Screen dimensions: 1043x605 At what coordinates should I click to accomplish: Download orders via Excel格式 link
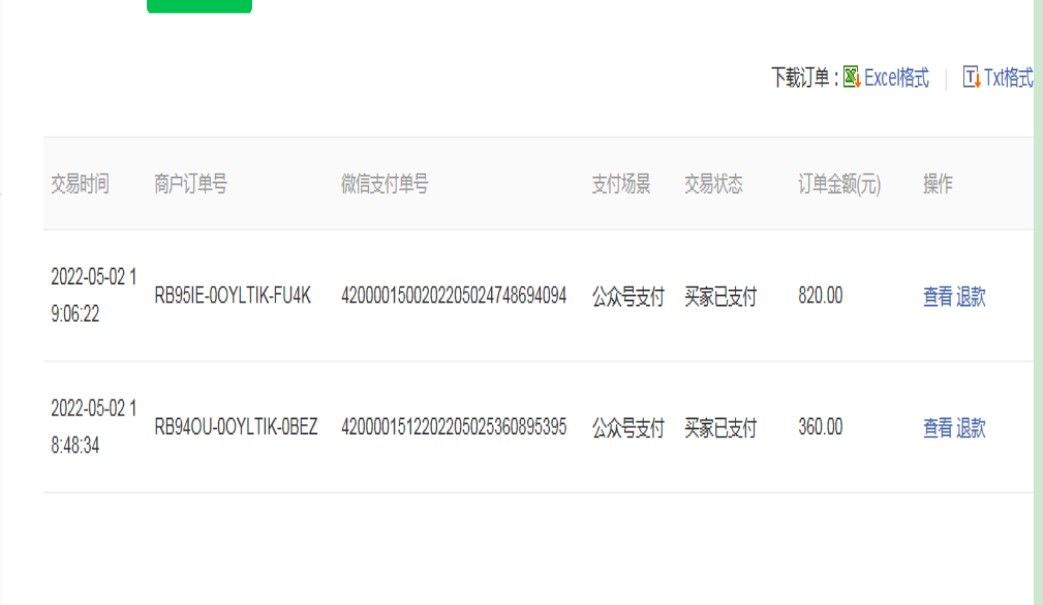896,78
